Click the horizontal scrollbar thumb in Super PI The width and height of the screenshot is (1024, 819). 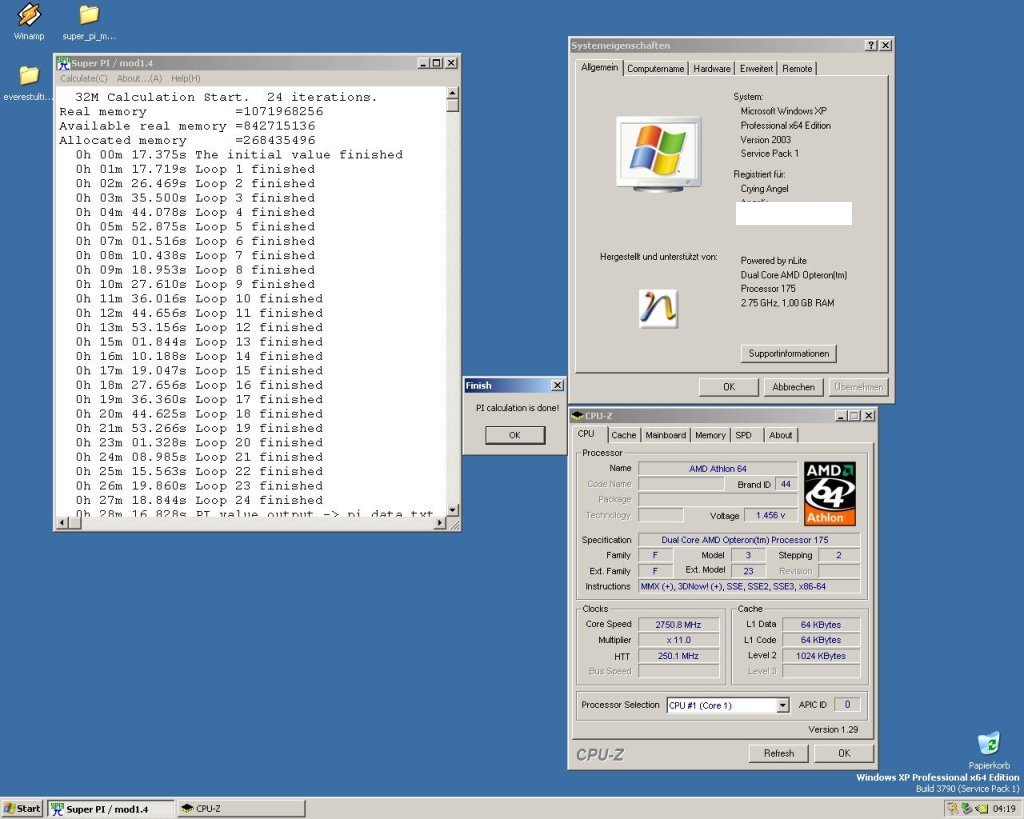[x=74, y=522]
